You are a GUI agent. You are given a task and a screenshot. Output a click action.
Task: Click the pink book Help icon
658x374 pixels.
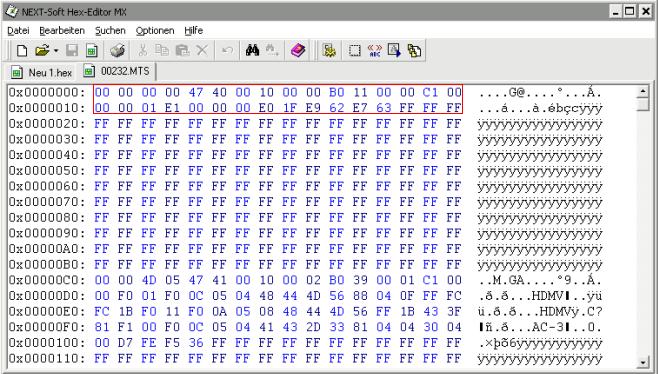point(298,51)
